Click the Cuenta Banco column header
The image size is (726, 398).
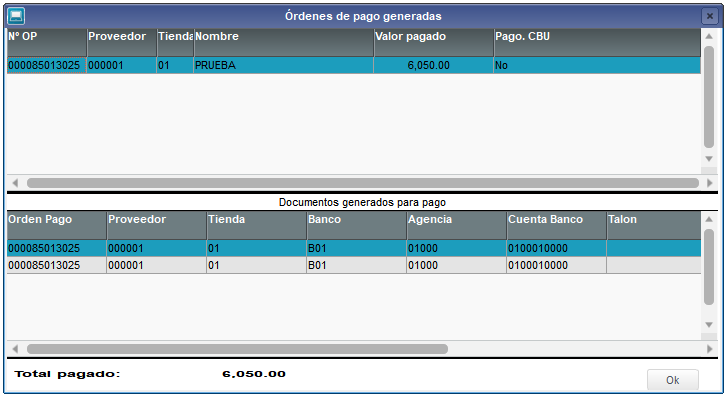click(556, 225)
